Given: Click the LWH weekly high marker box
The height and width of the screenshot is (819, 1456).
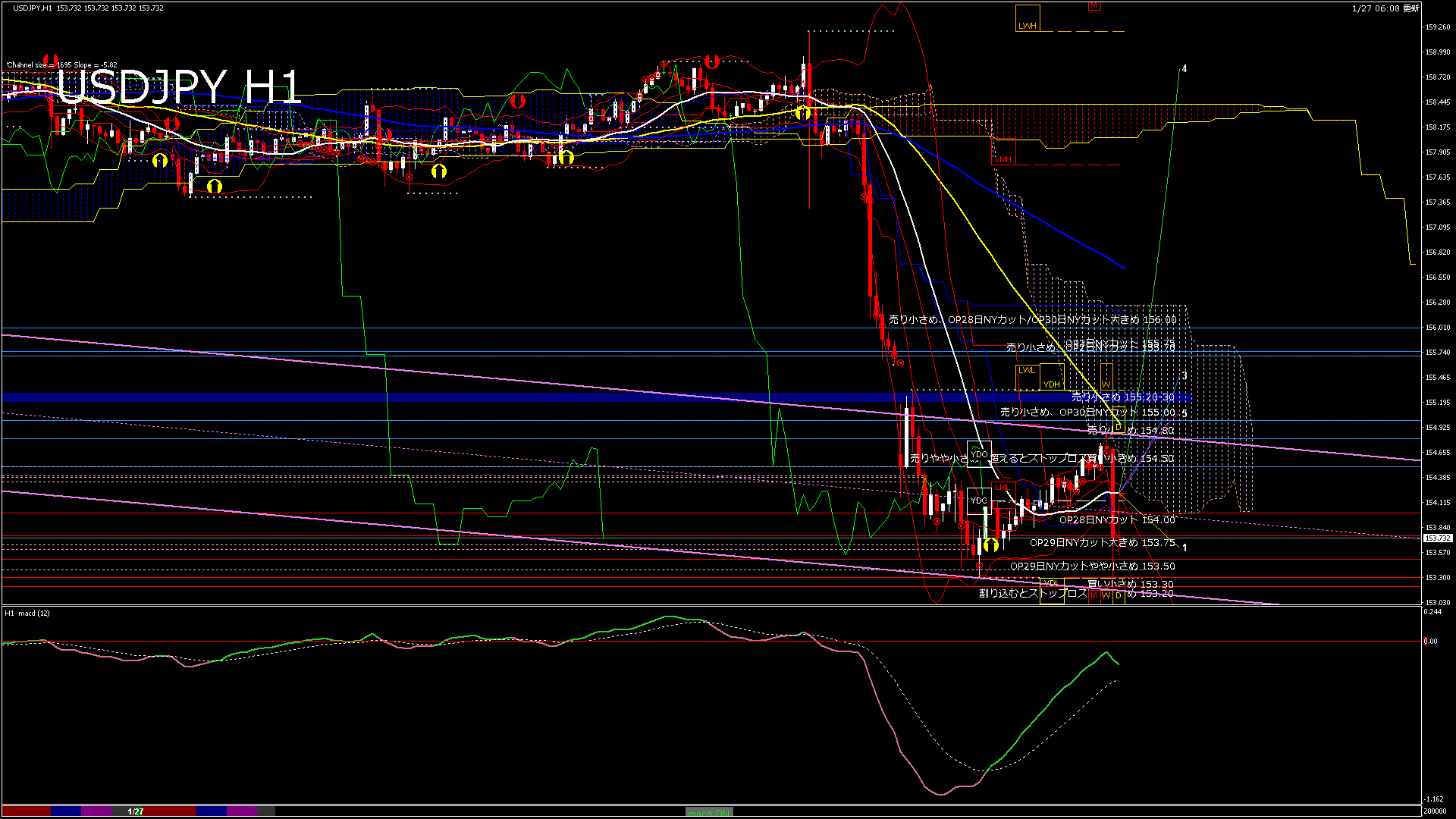Looking at the screenshot, I should click(x=1028, y=17).
